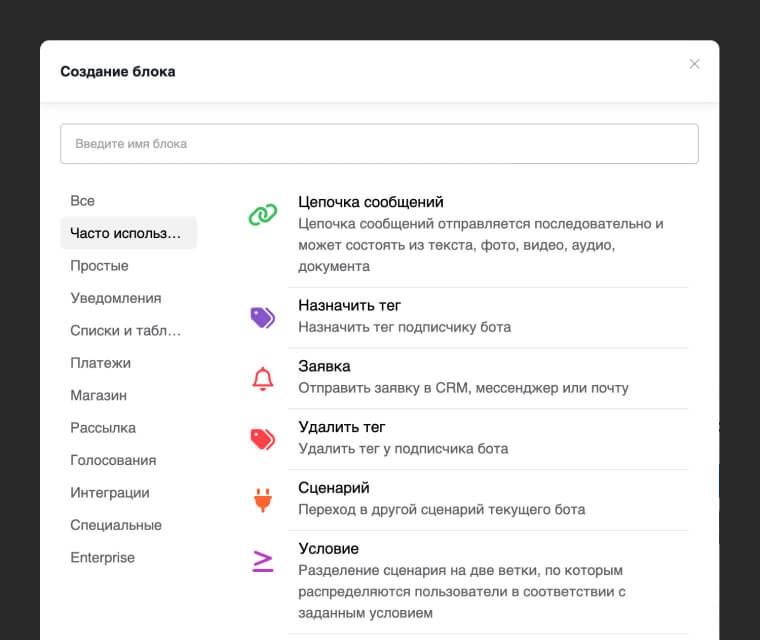Viewport: 760px width, 640px height.
Task: Open the Рассылка category
Action: tap(103, 428)
